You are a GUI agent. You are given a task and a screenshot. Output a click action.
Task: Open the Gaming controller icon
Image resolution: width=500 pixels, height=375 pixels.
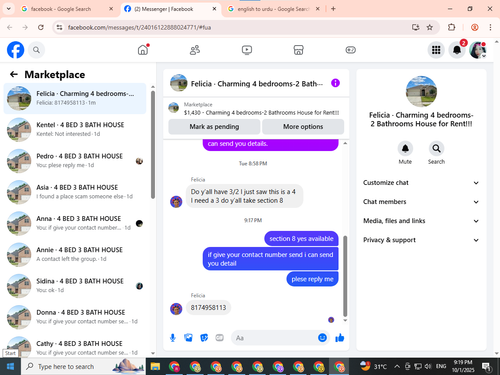pyautogui.click(x=350, y=50)
